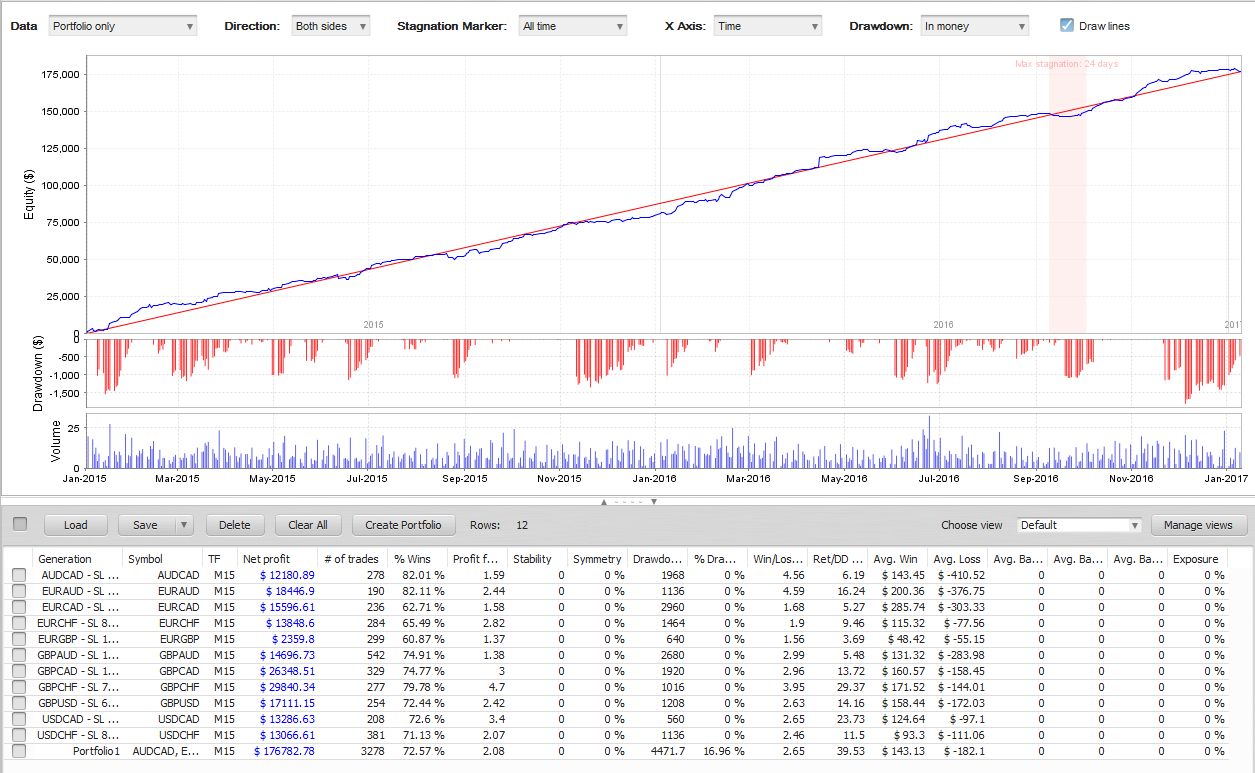
Task: Sort by the Avg. Loss column header
Action: pos(958,559)
